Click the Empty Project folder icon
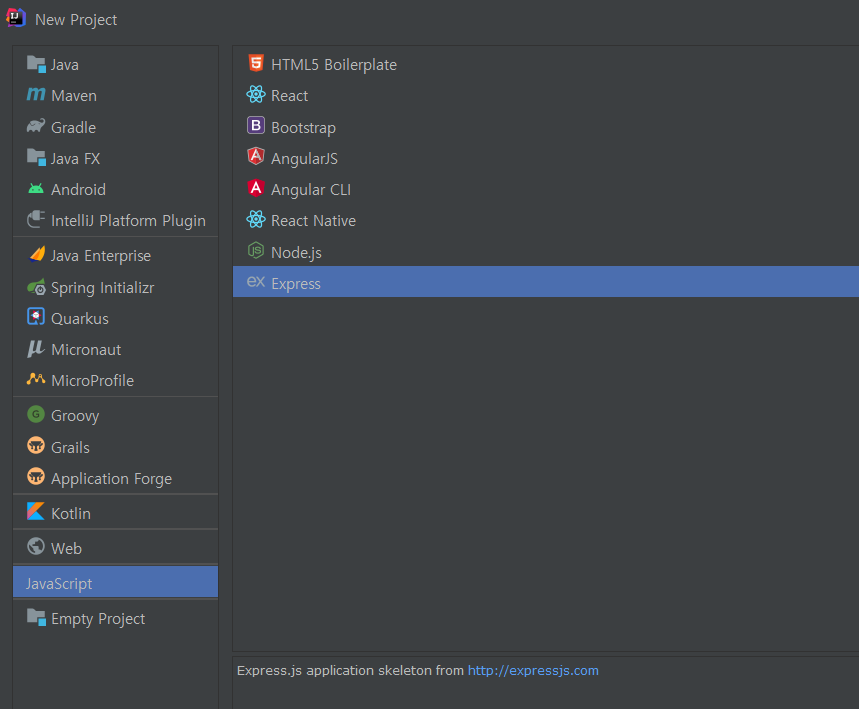This screenshot has width=859, height=709. click(x=36, y=617)
